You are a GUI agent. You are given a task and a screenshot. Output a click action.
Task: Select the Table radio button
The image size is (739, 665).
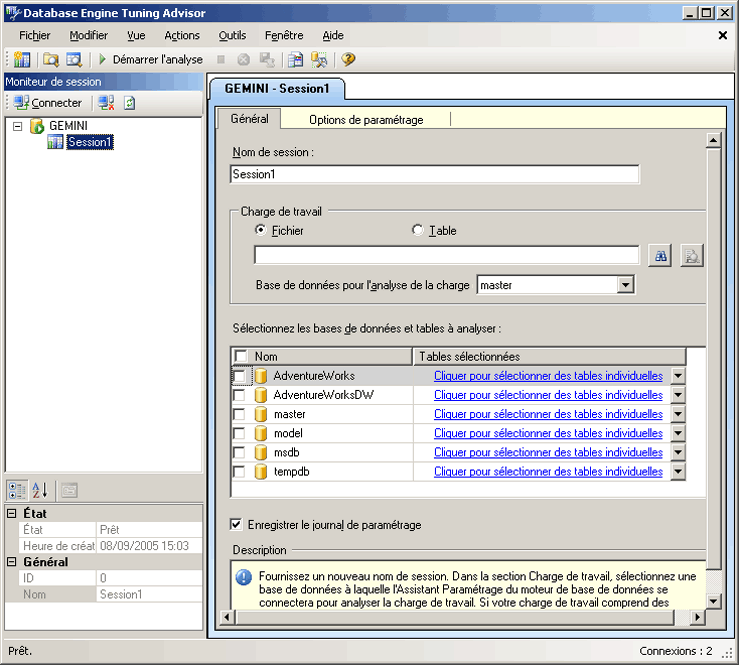click(x=418, y=231)
